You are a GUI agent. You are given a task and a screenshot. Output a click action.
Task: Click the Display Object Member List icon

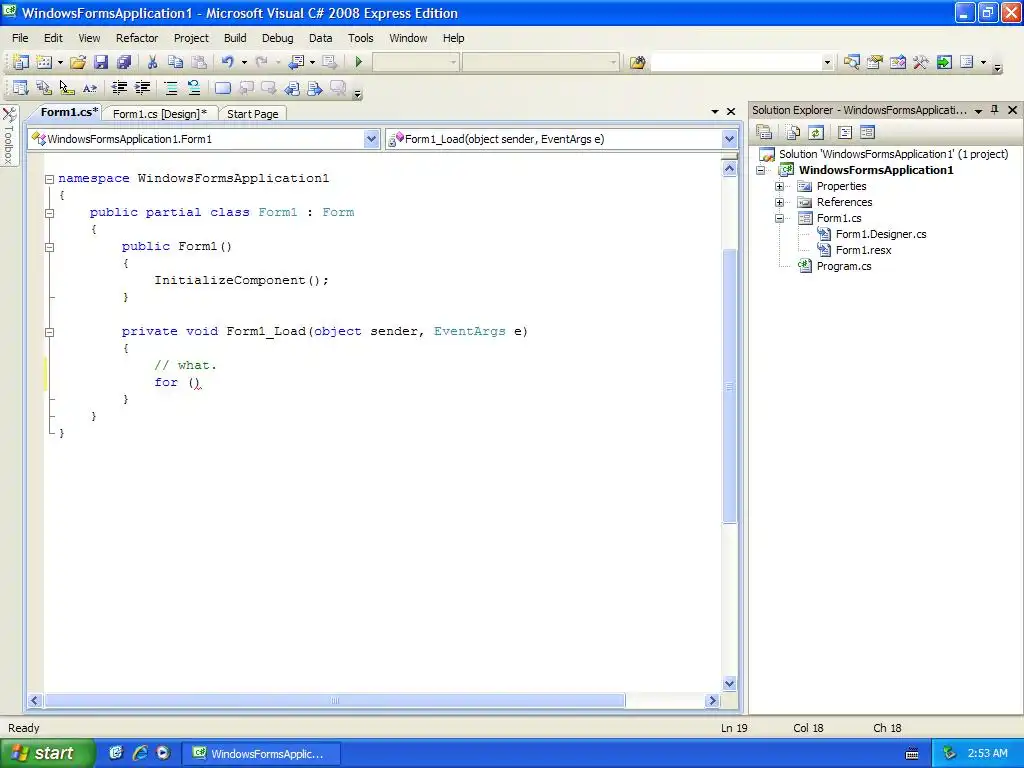[21, 88]
